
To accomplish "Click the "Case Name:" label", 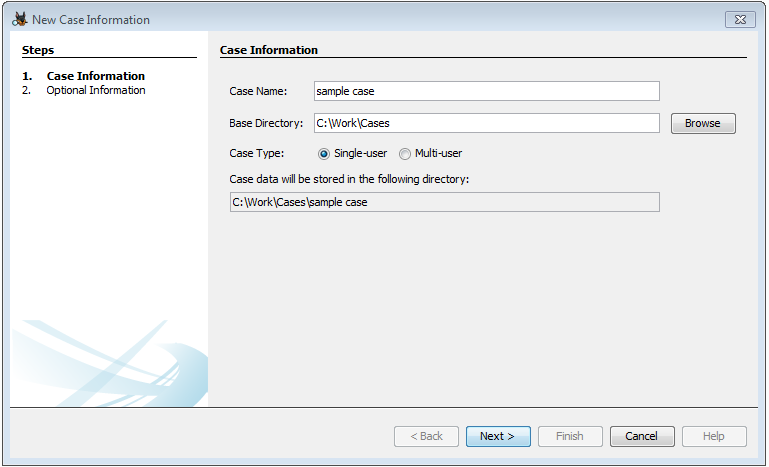I will [x=258, y=91].
